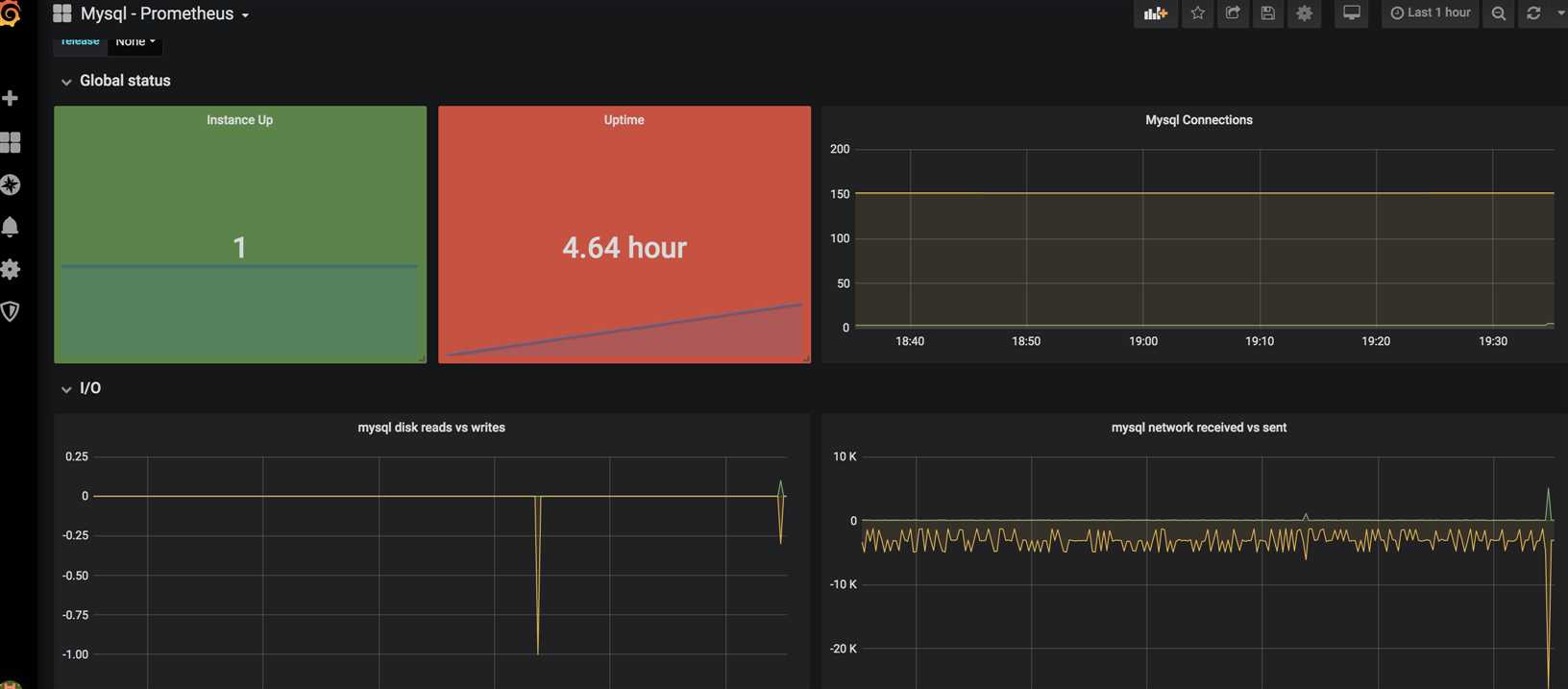1568x689 pixels.
Task: Open the Uptime panel title menu
Action: [x=624, y=120]
